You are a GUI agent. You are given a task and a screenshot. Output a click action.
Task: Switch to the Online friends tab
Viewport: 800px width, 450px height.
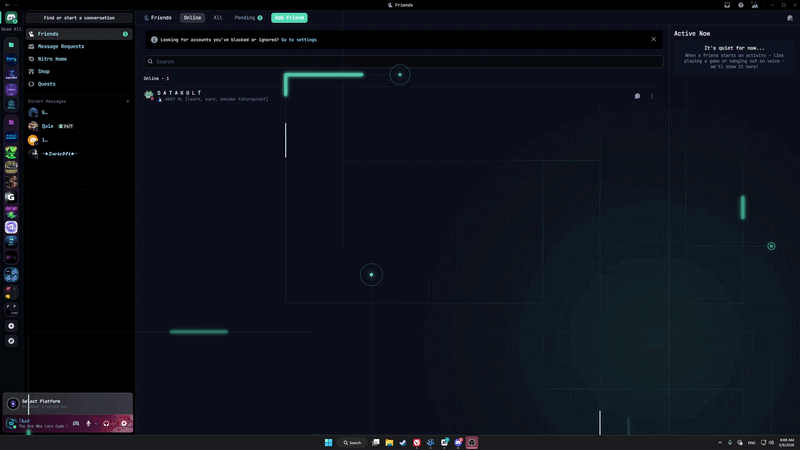tap(192, 18)
